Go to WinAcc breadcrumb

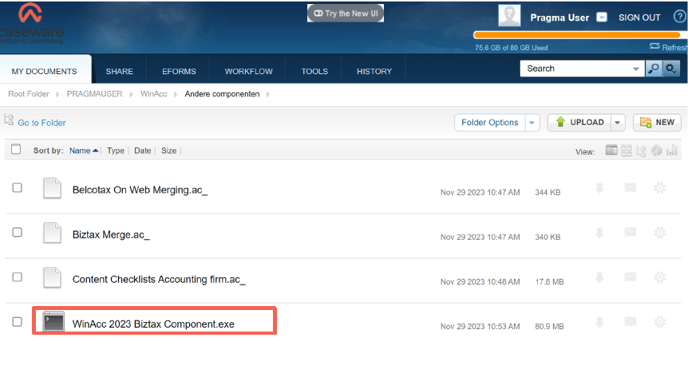154,94
